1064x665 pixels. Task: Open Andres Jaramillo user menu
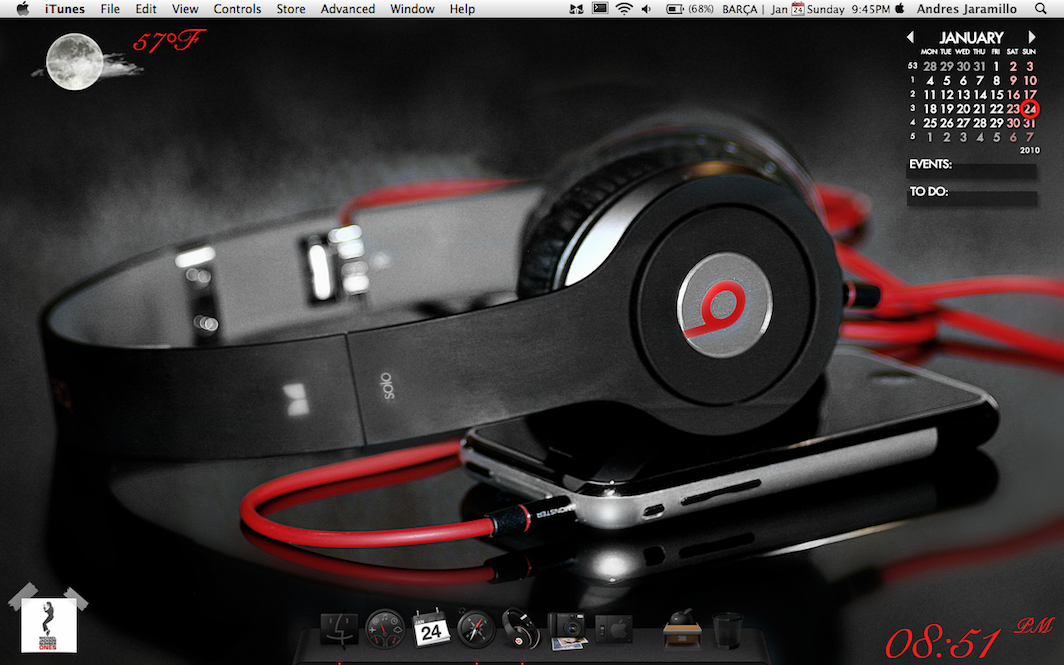(966, 9)
